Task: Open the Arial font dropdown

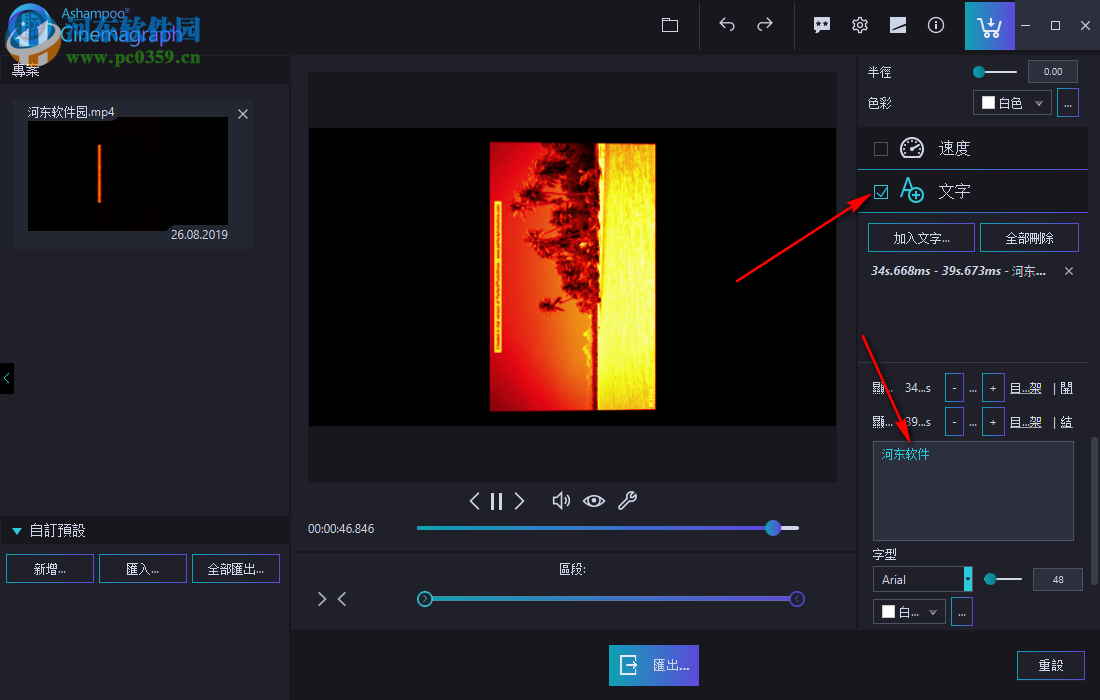Action: tap(920, 579)
